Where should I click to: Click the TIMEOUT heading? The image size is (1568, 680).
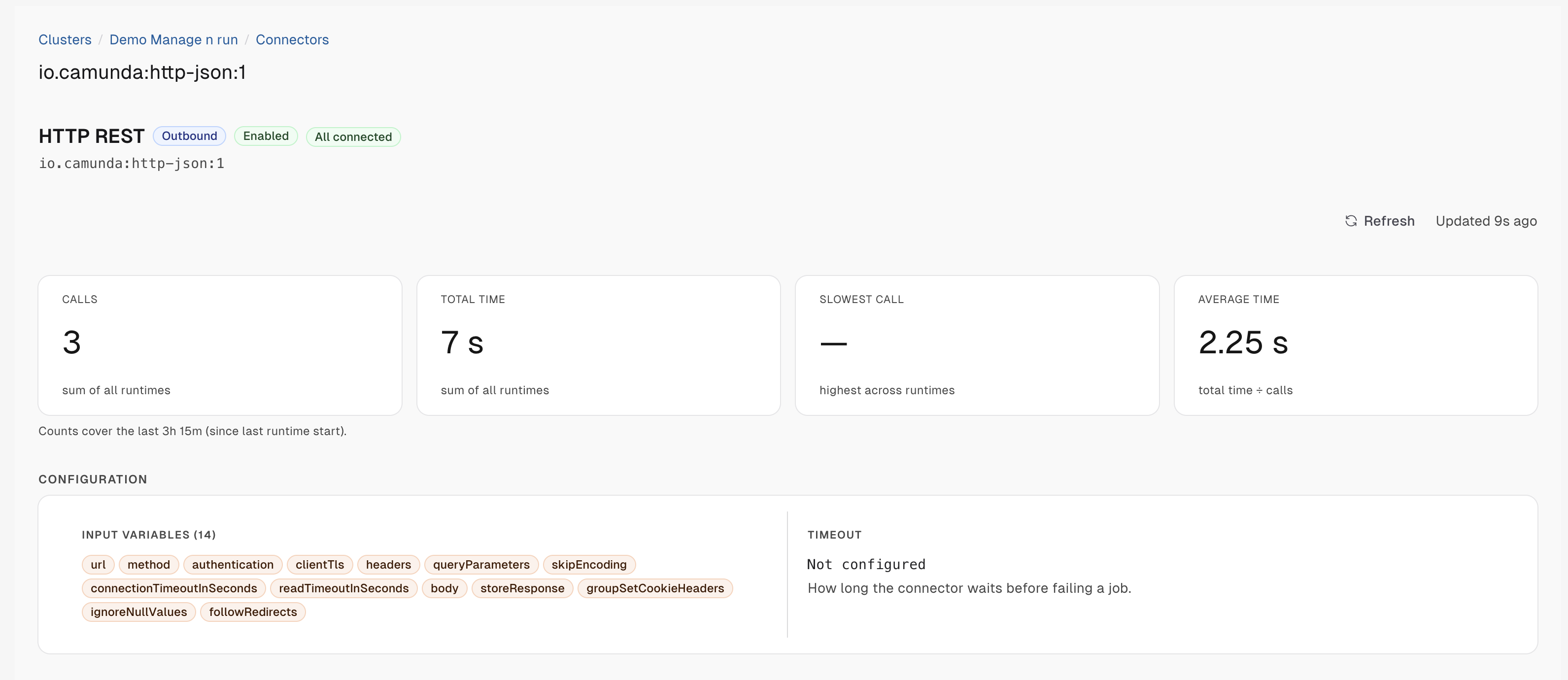click(x=835, y=535)
